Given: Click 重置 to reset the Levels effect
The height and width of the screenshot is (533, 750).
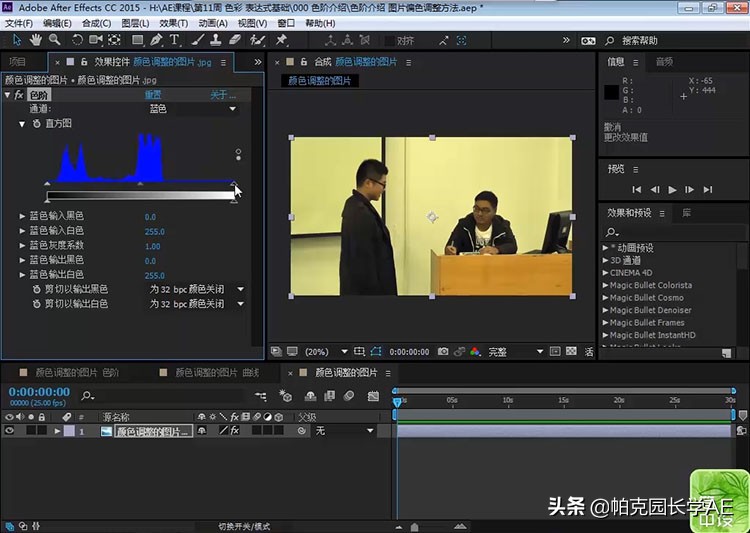Looking at the screenshot, I should click(153, 95).
